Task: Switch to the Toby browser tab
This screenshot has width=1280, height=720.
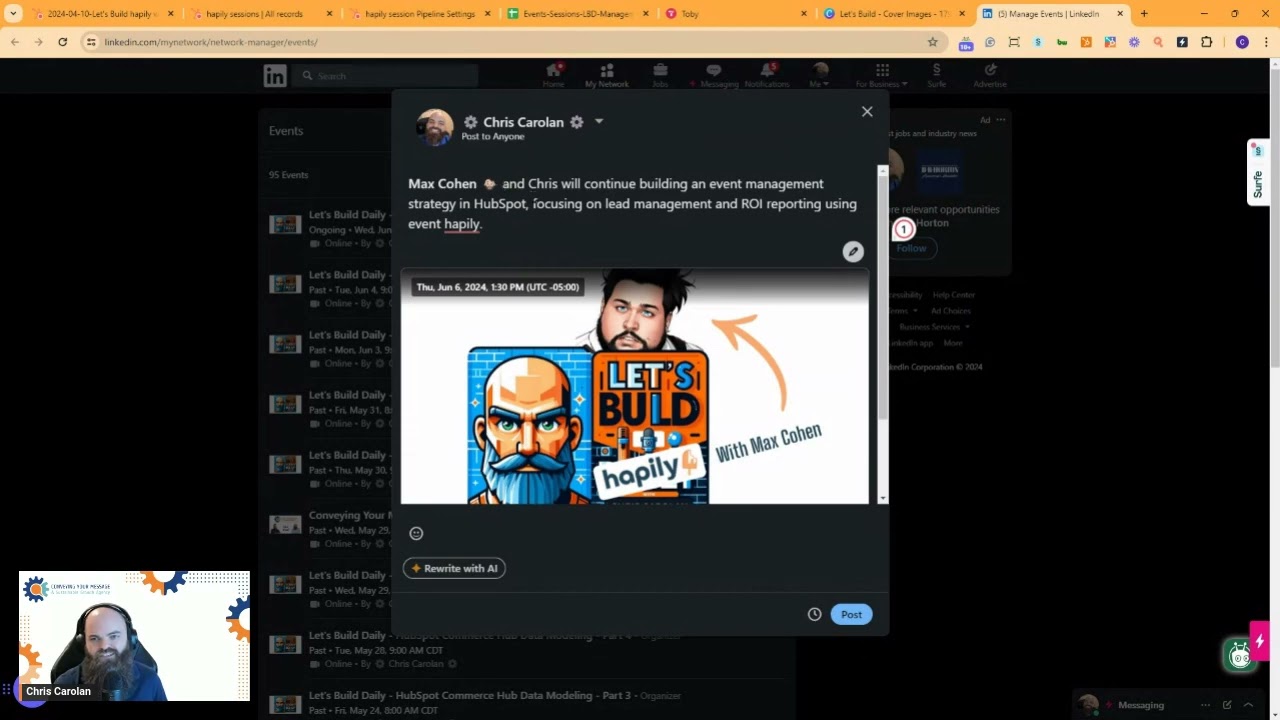Action: pyautogui.click(x=735, y=14)
